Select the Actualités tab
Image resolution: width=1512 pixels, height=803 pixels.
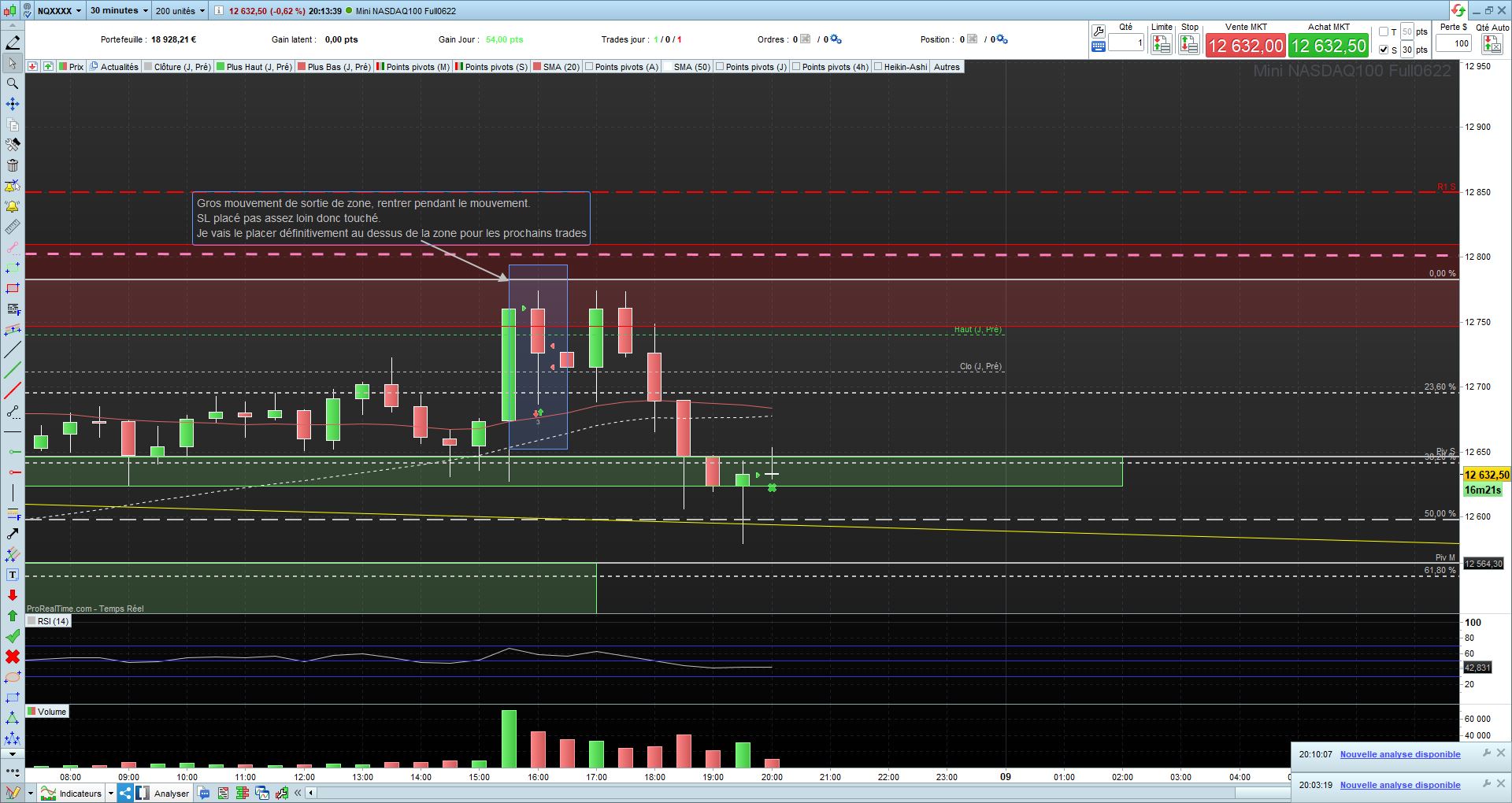point(114,67)
